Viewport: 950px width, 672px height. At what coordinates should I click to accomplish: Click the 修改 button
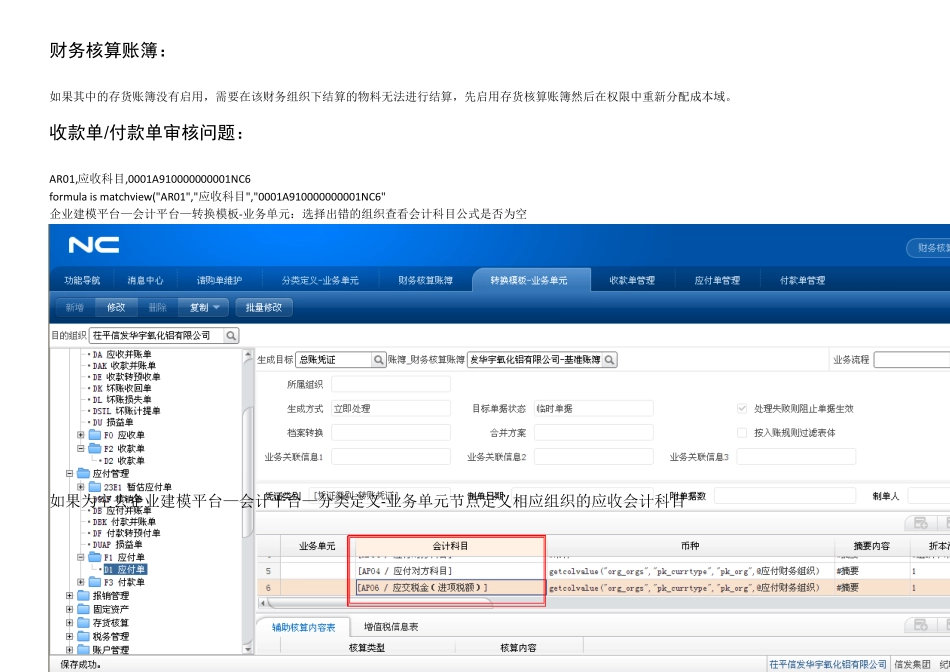click(x=116, y=308)
